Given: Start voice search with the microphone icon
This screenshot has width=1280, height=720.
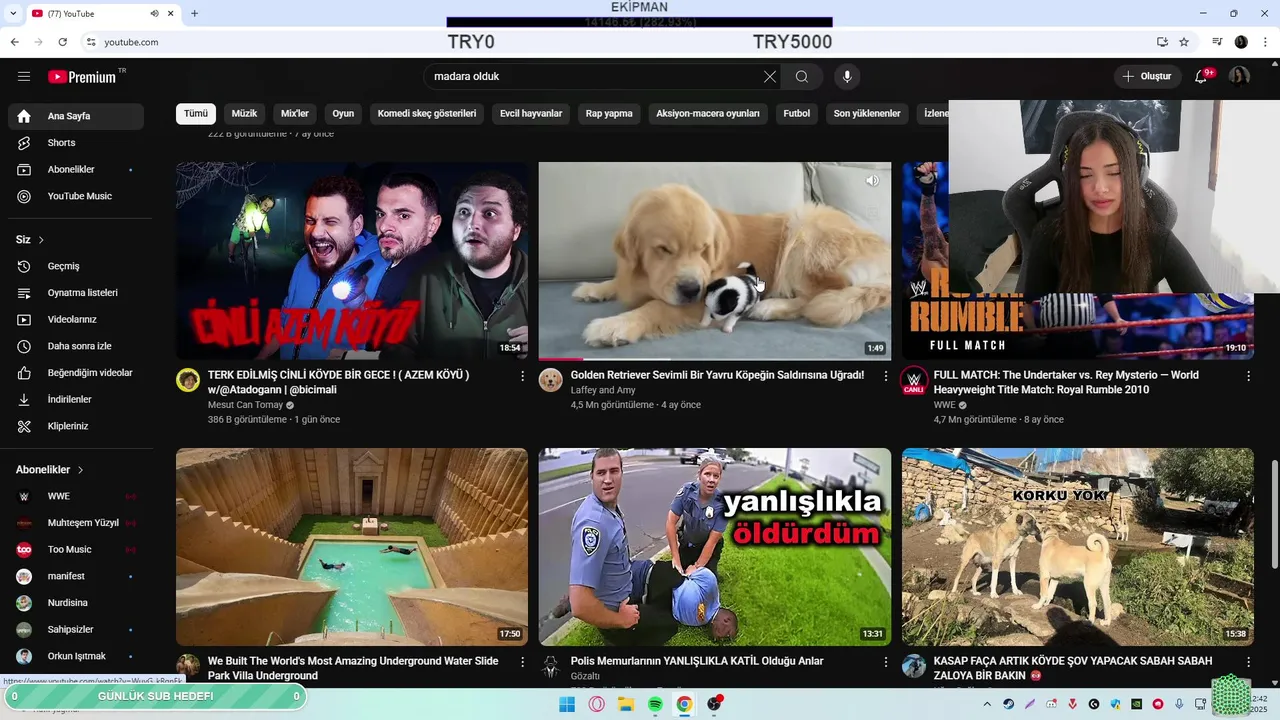Looking at the screenshot, I should tap(847, 77).
